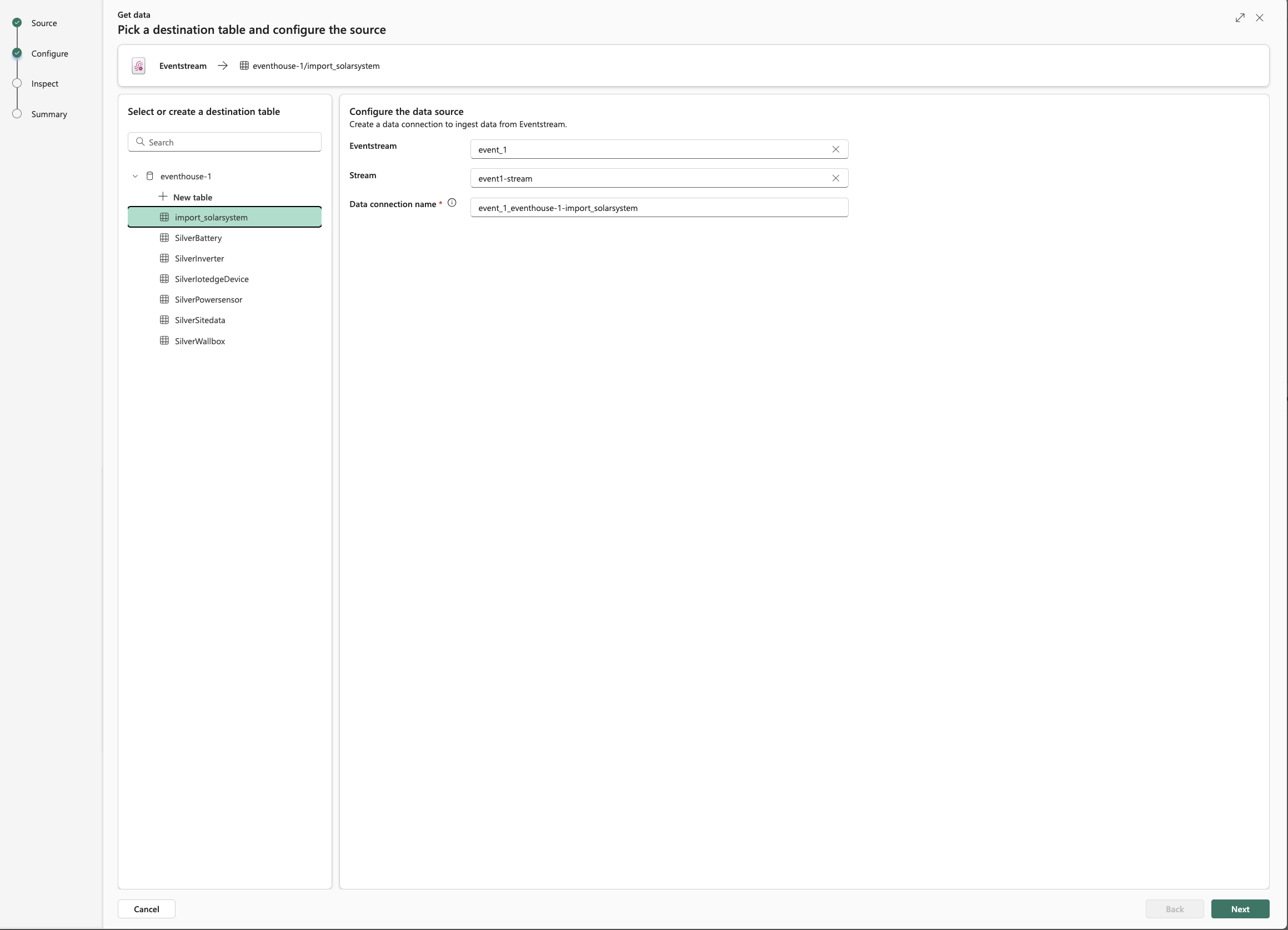Select the SilverPowersensor table
The image size is (1288, 930).
click(x=208, y=299)
